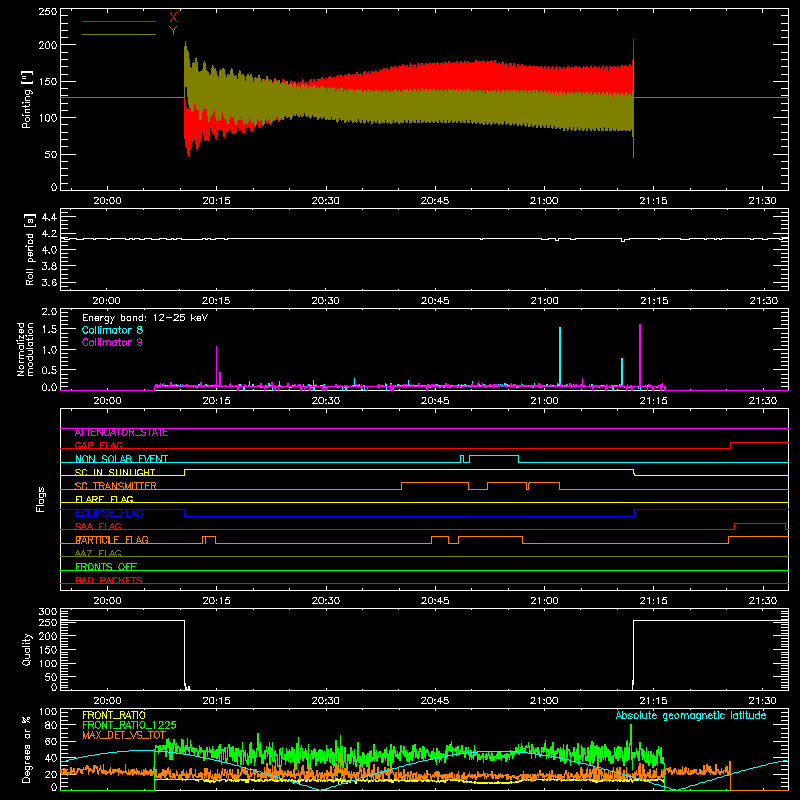
Task: Click the GAP_FLAG label
Action: 98,445
